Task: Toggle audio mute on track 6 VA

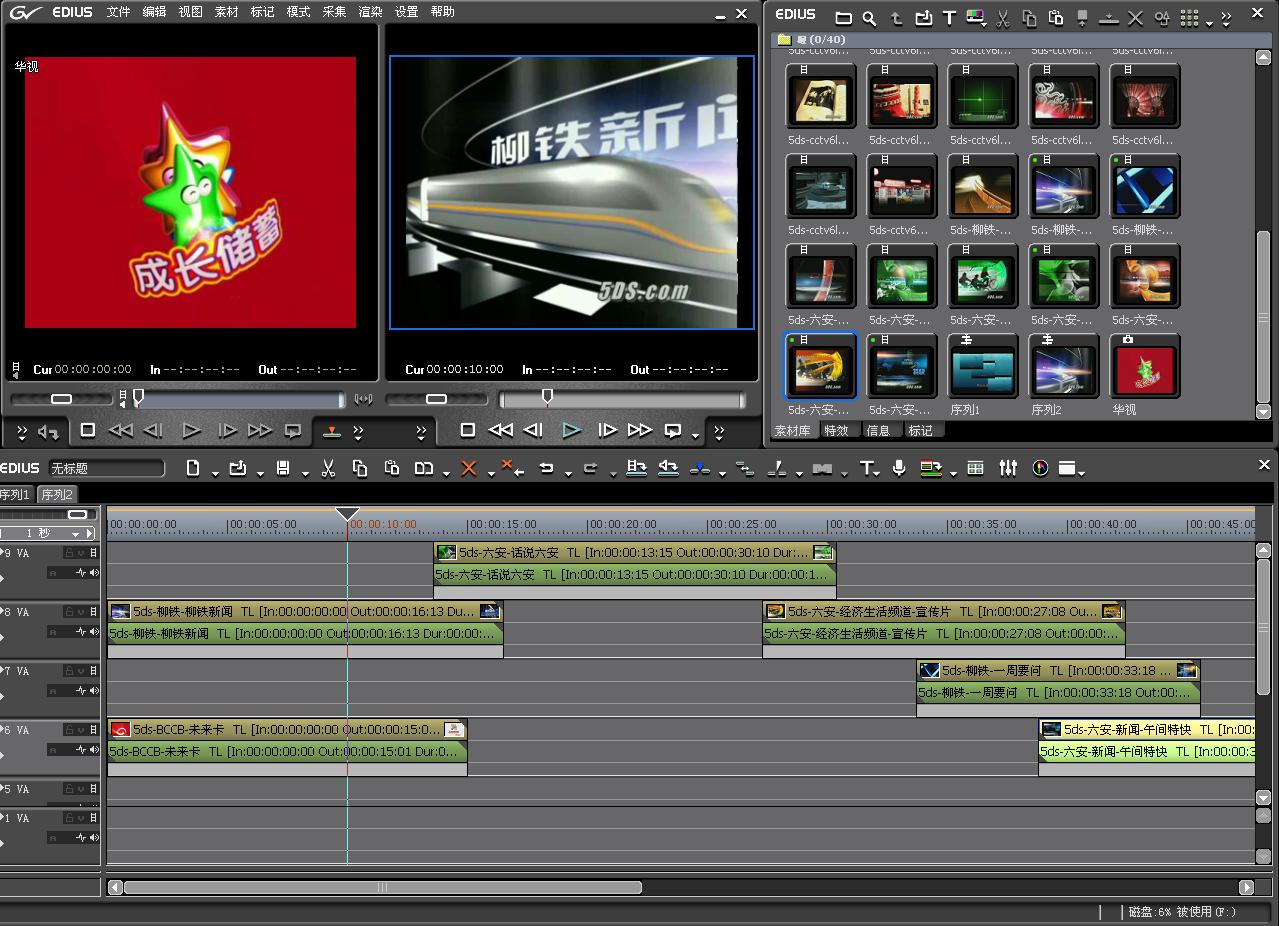Action: click(94, 750)
